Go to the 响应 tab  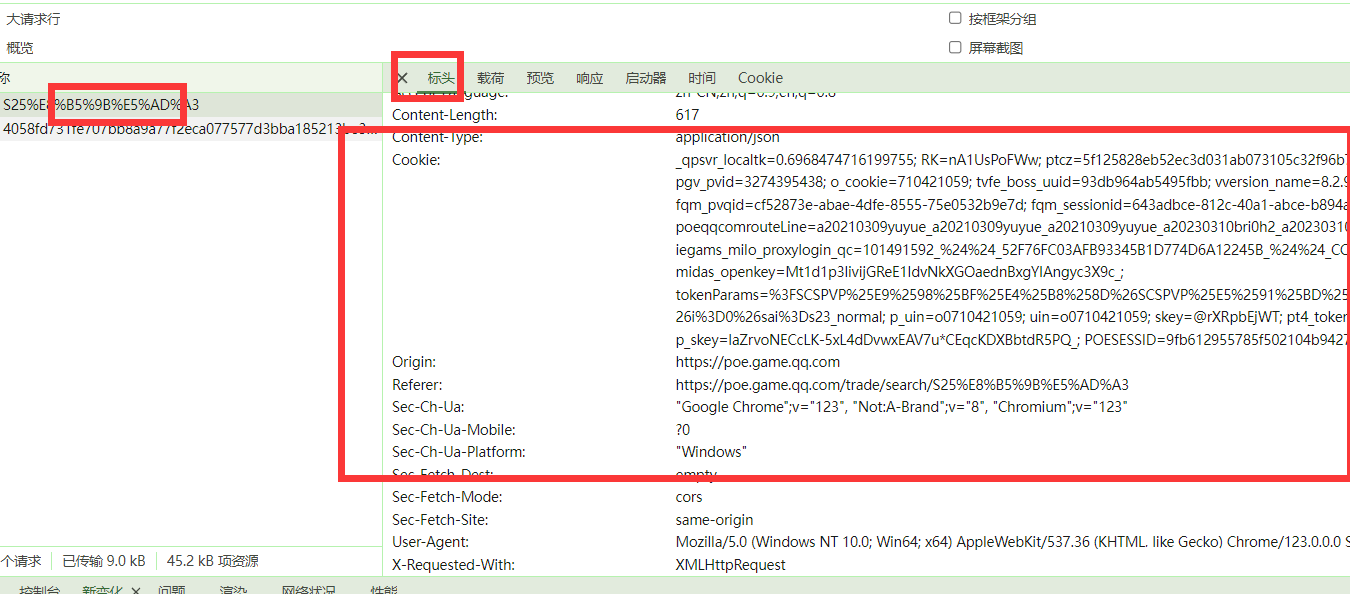tap(590, 78)
